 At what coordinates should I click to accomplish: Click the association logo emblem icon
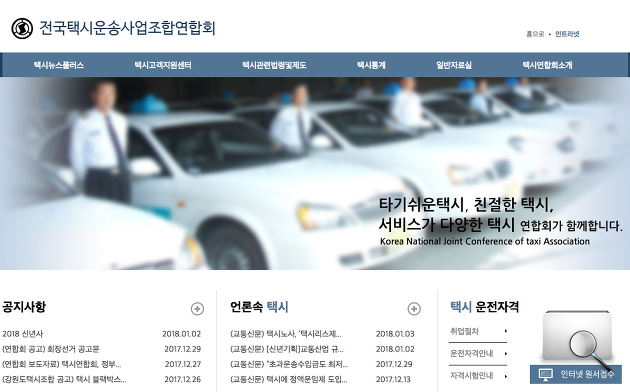pos(22,28)
